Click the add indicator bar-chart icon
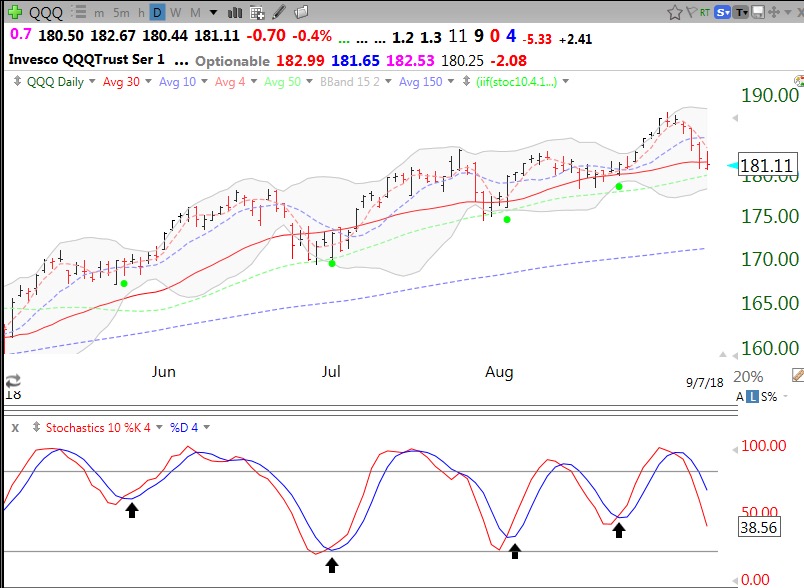 coord(234,12)
